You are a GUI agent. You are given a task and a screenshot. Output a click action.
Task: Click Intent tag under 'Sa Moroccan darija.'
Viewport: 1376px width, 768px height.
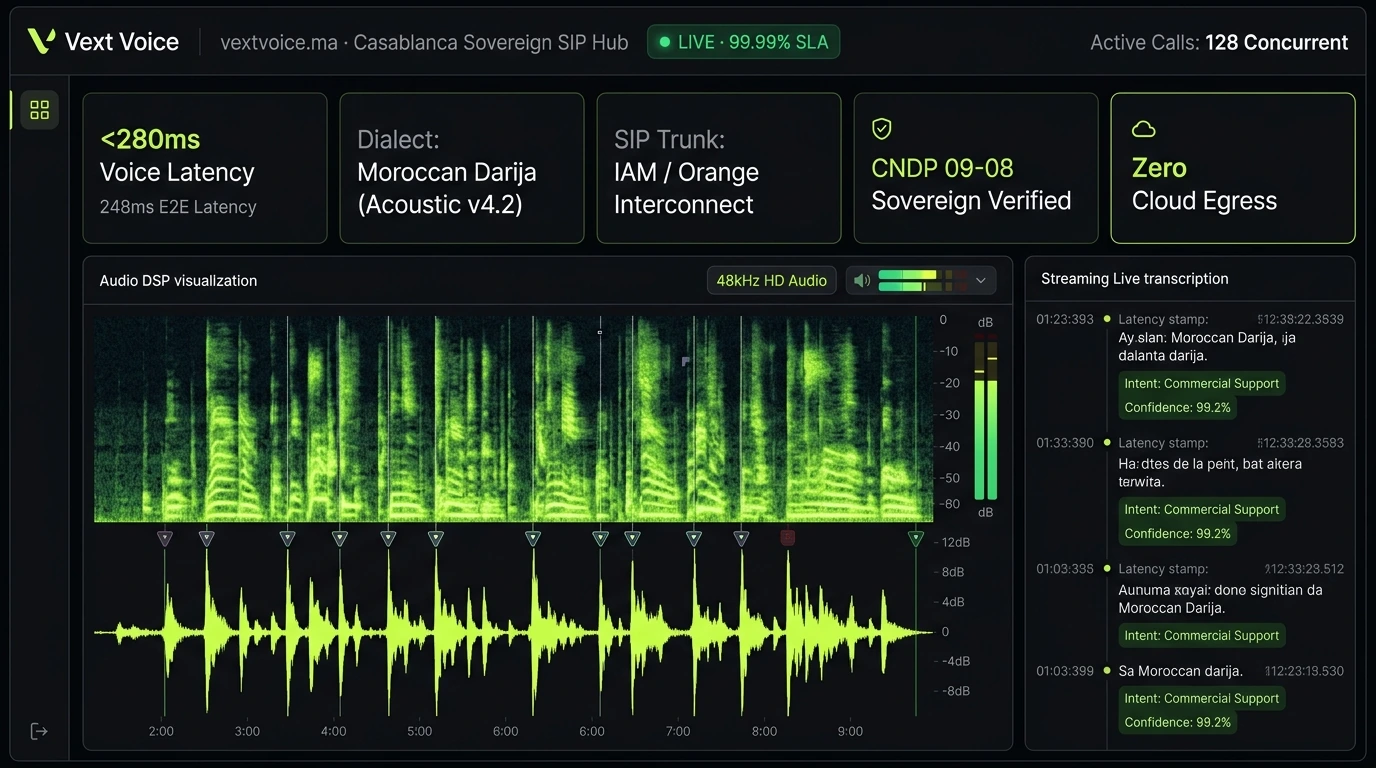coord(1201,698)
